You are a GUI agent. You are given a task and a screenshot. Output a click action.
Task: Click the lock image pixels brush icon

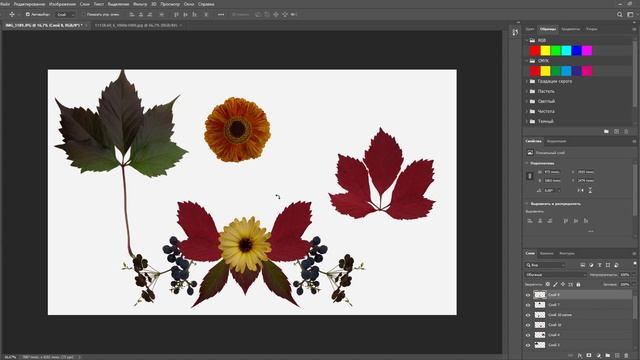(x=556, y=284)
